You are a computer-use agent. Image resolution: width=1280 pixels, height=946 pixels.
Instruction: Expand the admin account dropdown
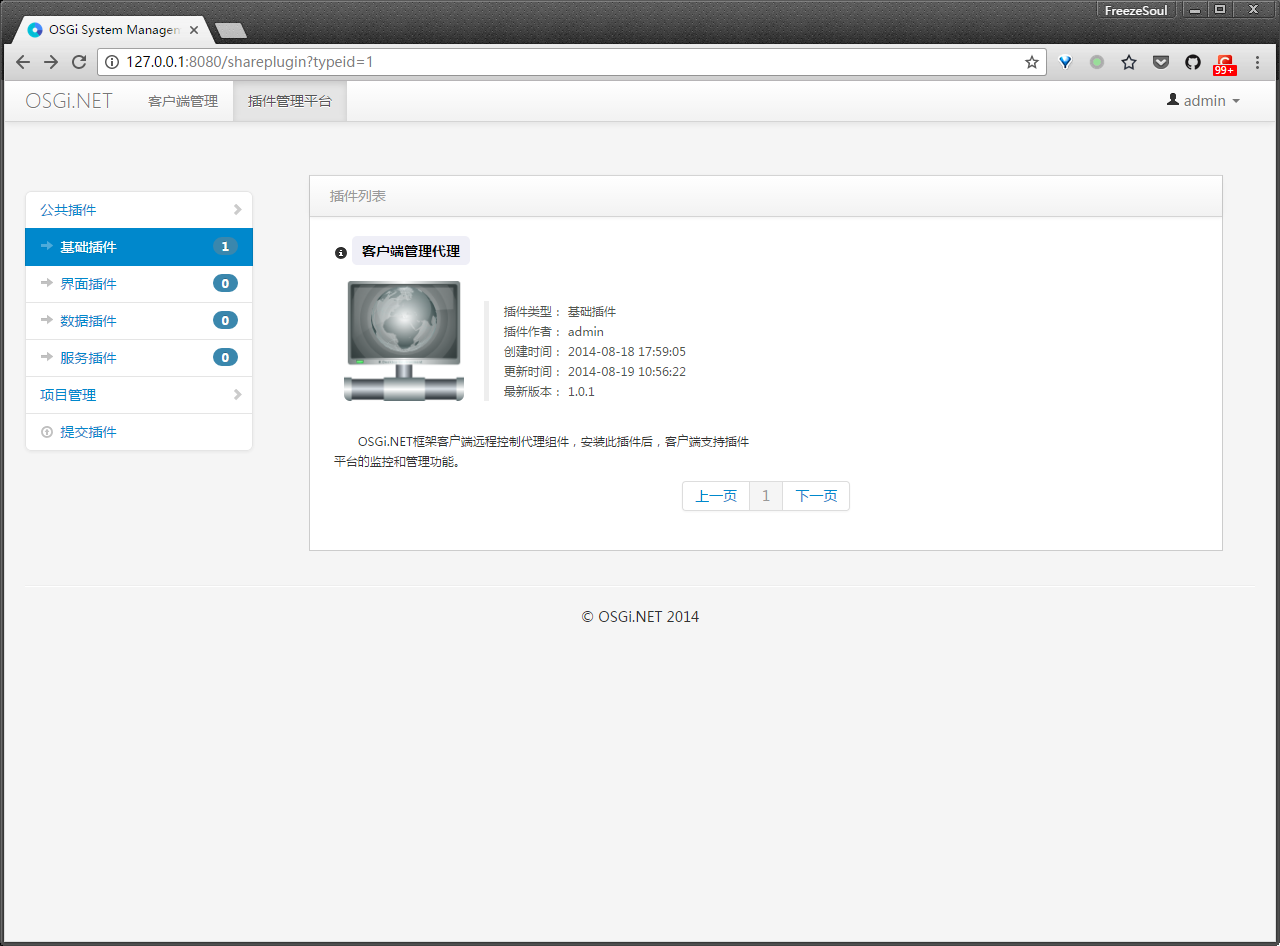click(x=1203, y=101)
